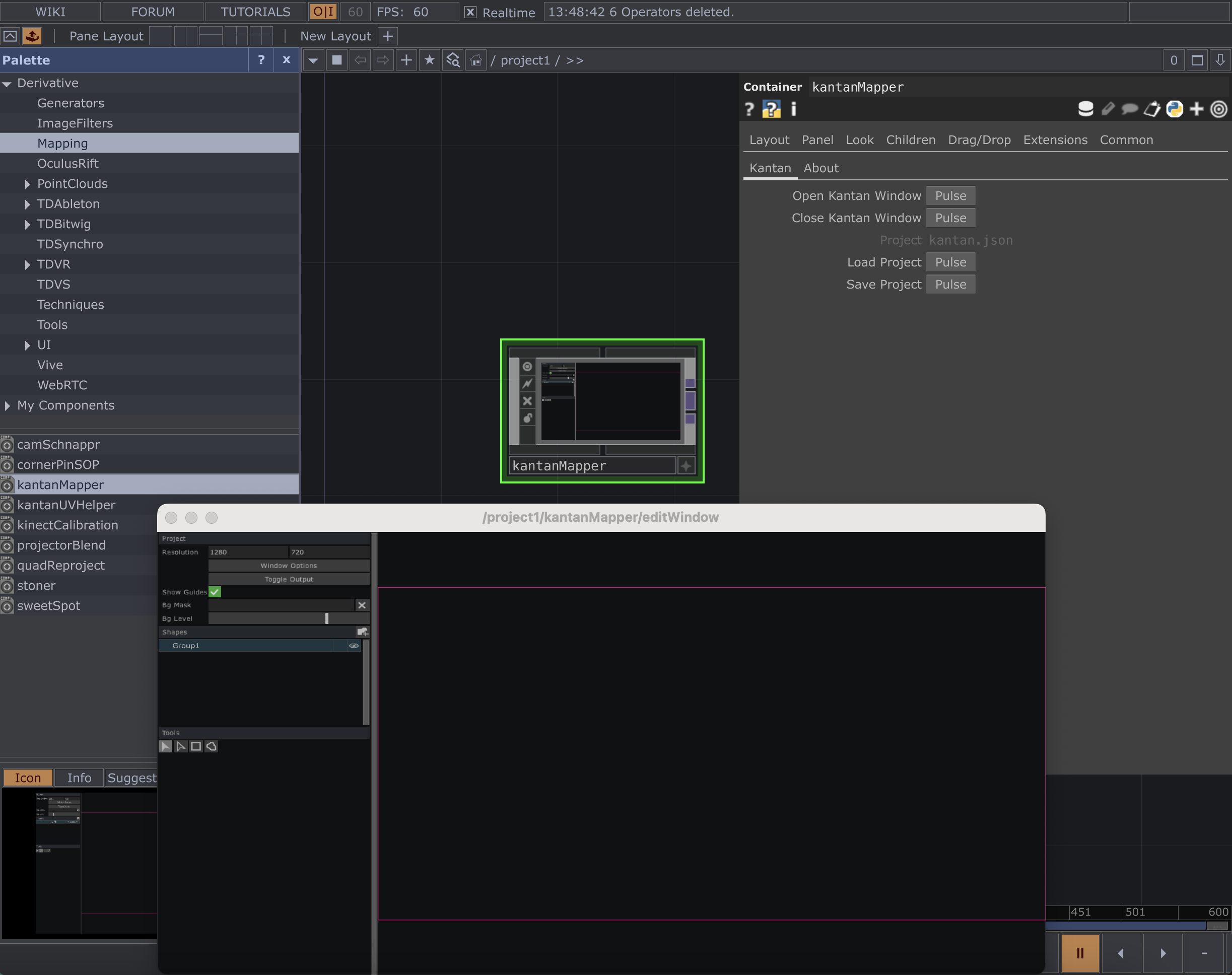Switch to the About tab
The image size is (1232, 975).
tap(820, 168)
